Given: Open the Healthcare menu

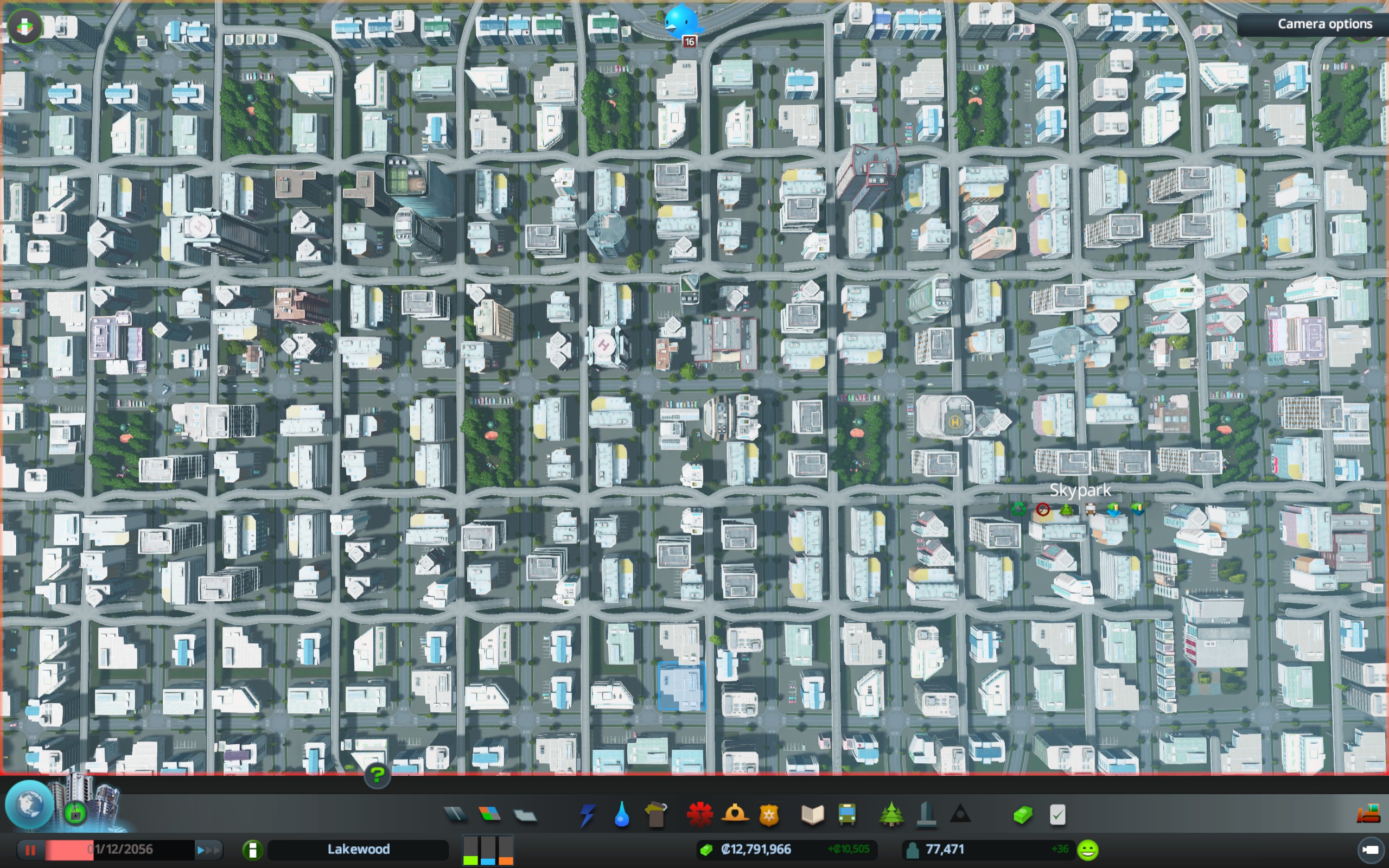Looking at the screenshot, I should pyautogui.click(x=700, y=815).
